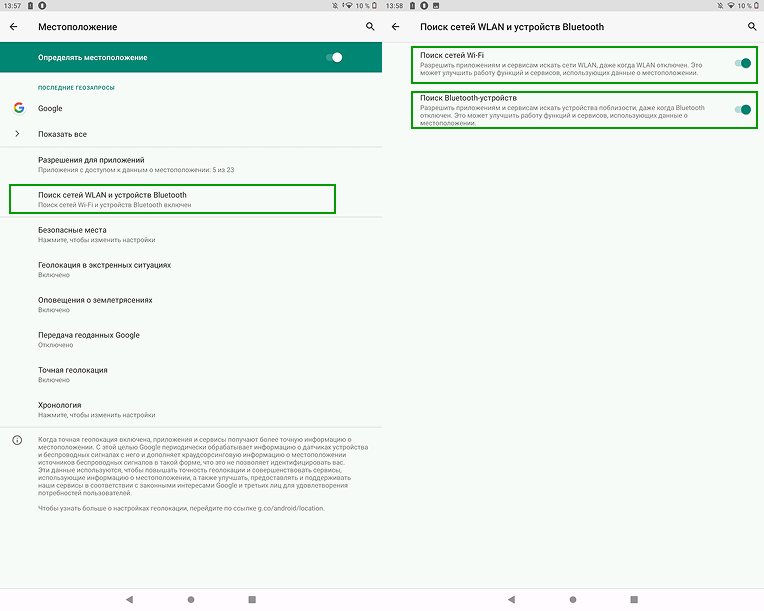Open search in the WLAN and Bluetooth screen
Viewport: 764px width, 611px height.
[x=752, y=27]
